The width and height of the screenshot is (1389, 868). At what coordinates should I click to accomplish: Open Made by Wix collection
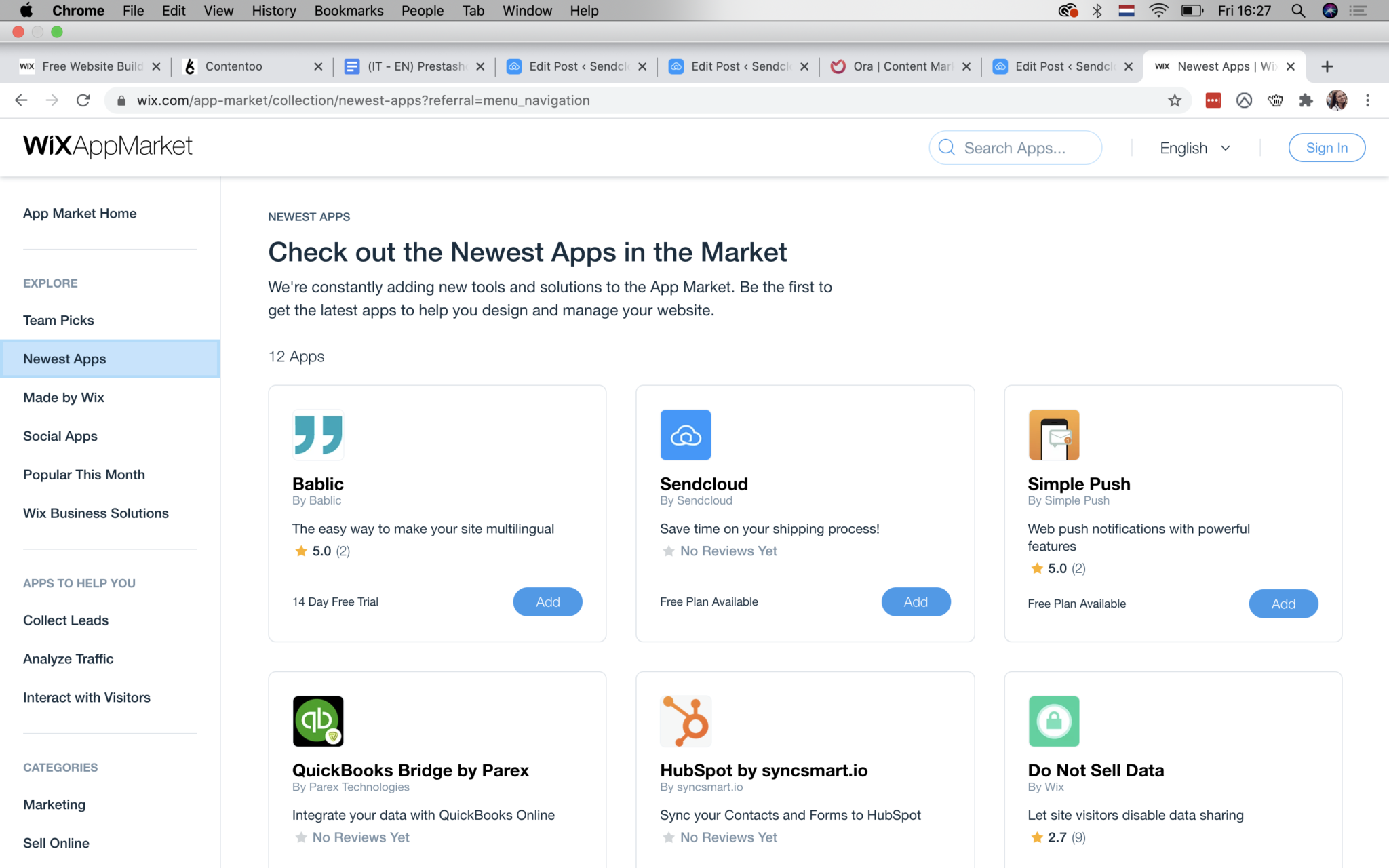coord(64,397)
